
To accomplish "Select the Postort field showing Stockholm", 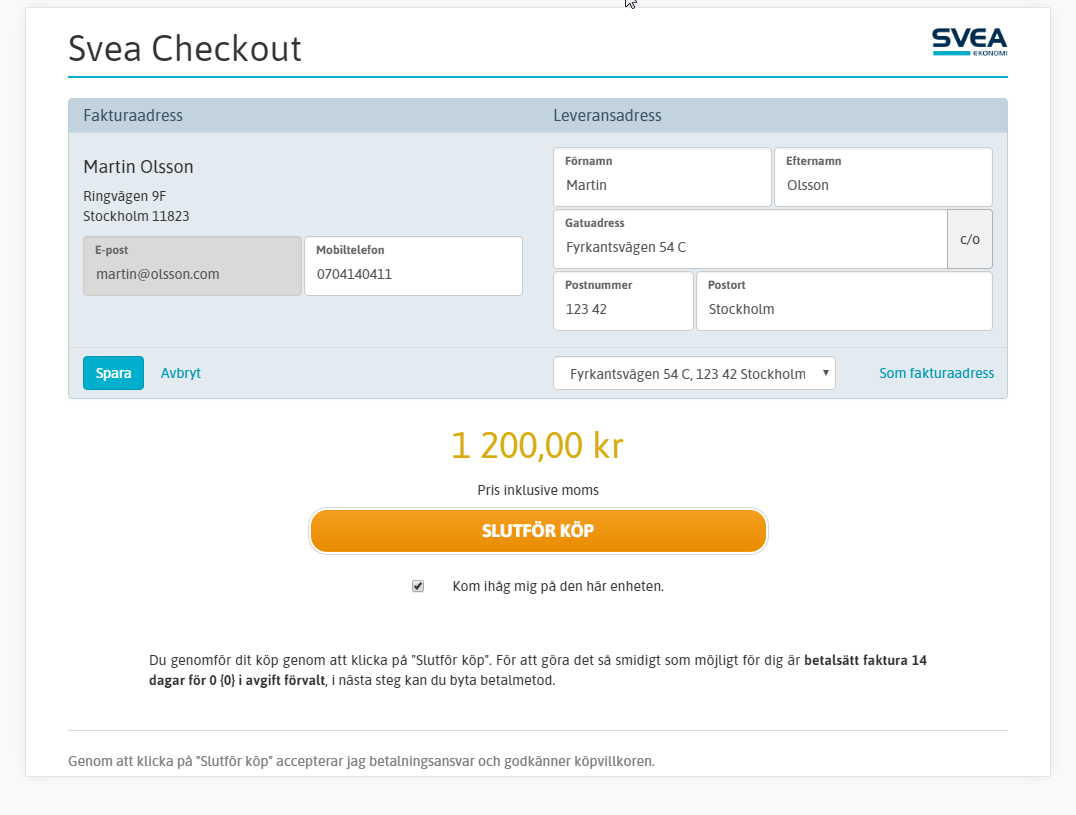I will pyautogui.click(x=843, y=309).
